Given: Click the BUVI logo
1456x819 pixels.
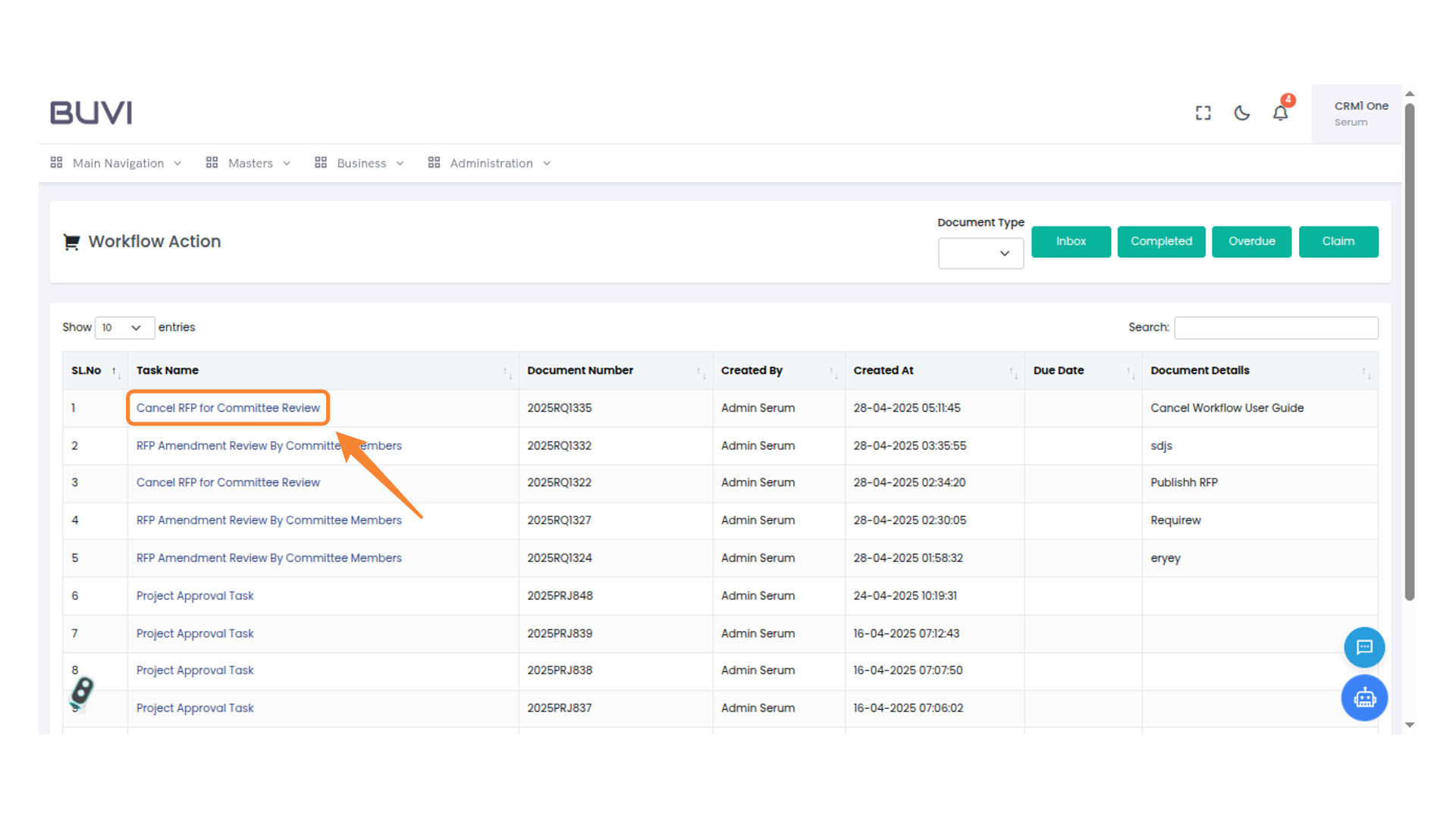Looking at the screenshot, I should pos(91,113).
